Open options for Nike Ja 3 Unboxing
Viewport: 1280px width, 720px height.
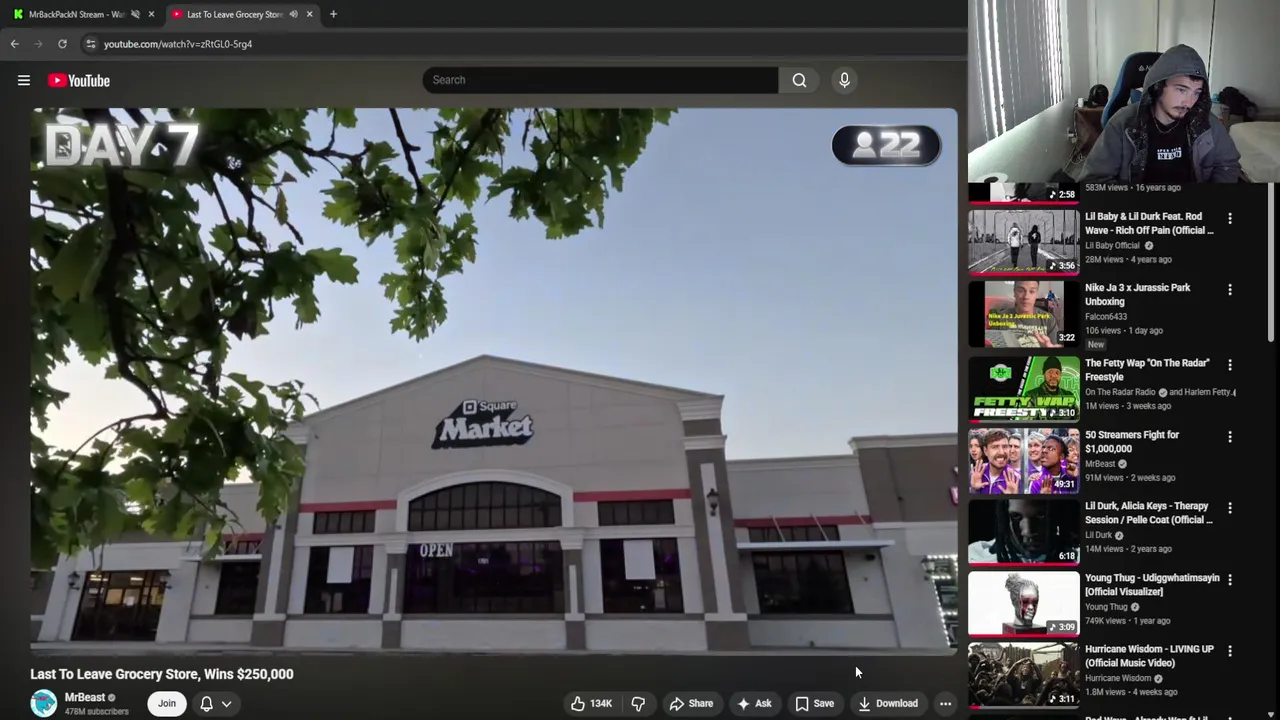[x=1230, y=290]
